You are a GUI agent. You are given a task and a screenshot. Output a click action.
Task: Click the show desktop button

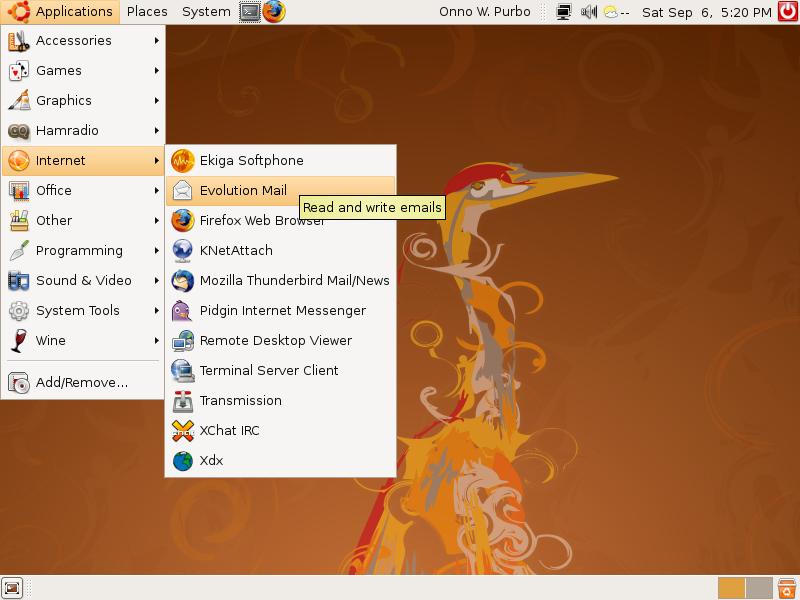12,588
